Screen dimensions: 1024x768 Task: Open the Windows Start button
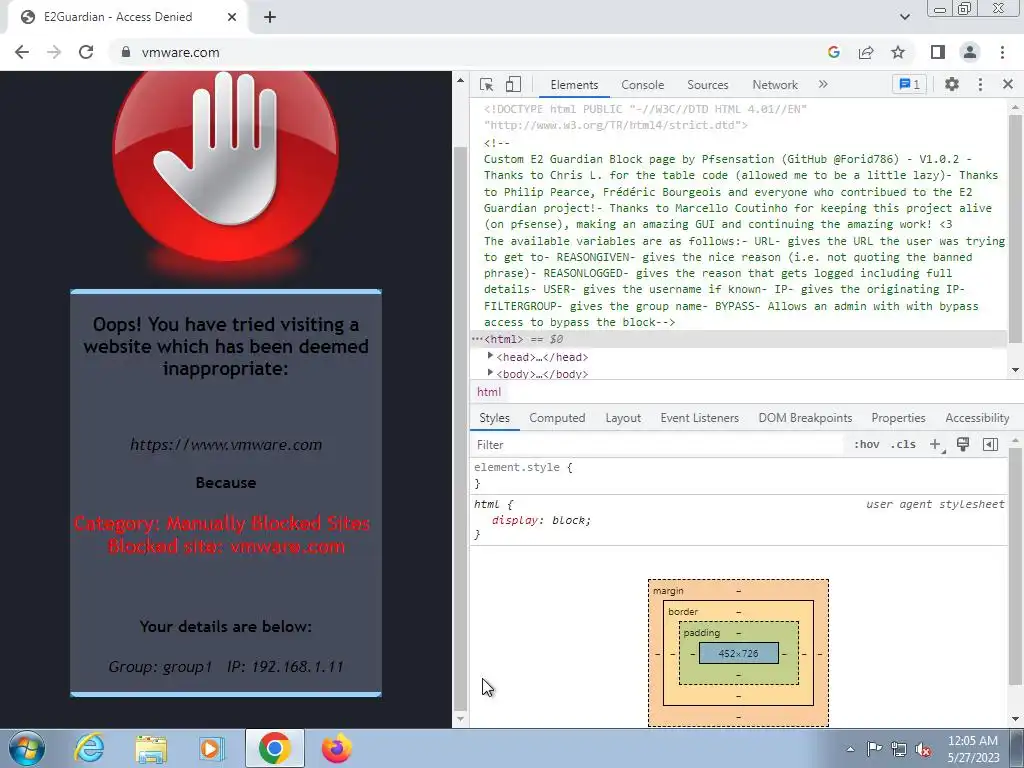[26, 748]
